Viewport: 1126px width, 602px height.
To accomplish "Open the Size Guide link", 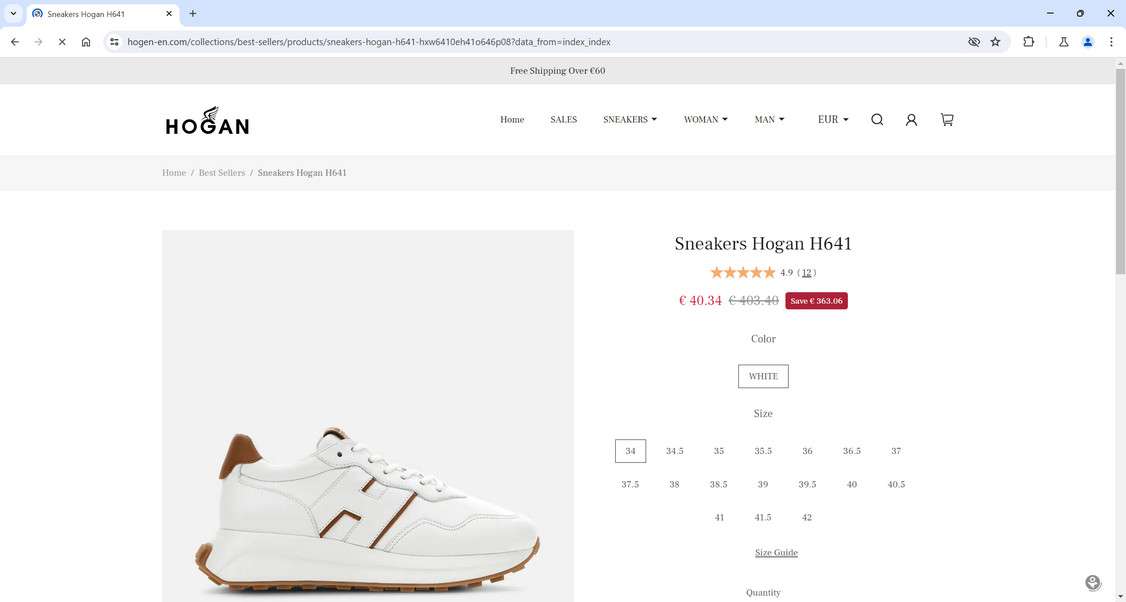I will (x=776, y=552).
